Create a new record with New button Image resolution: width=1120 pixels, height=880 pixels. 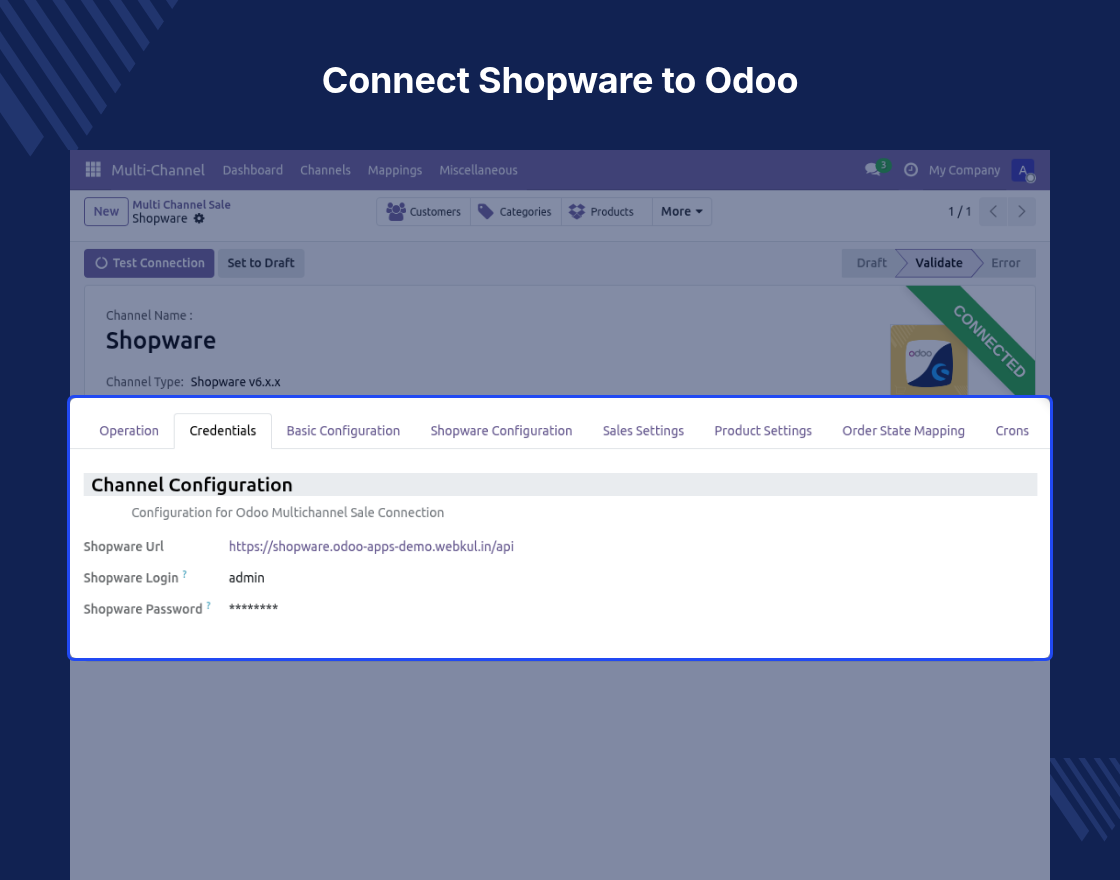(x=106, y=211)
